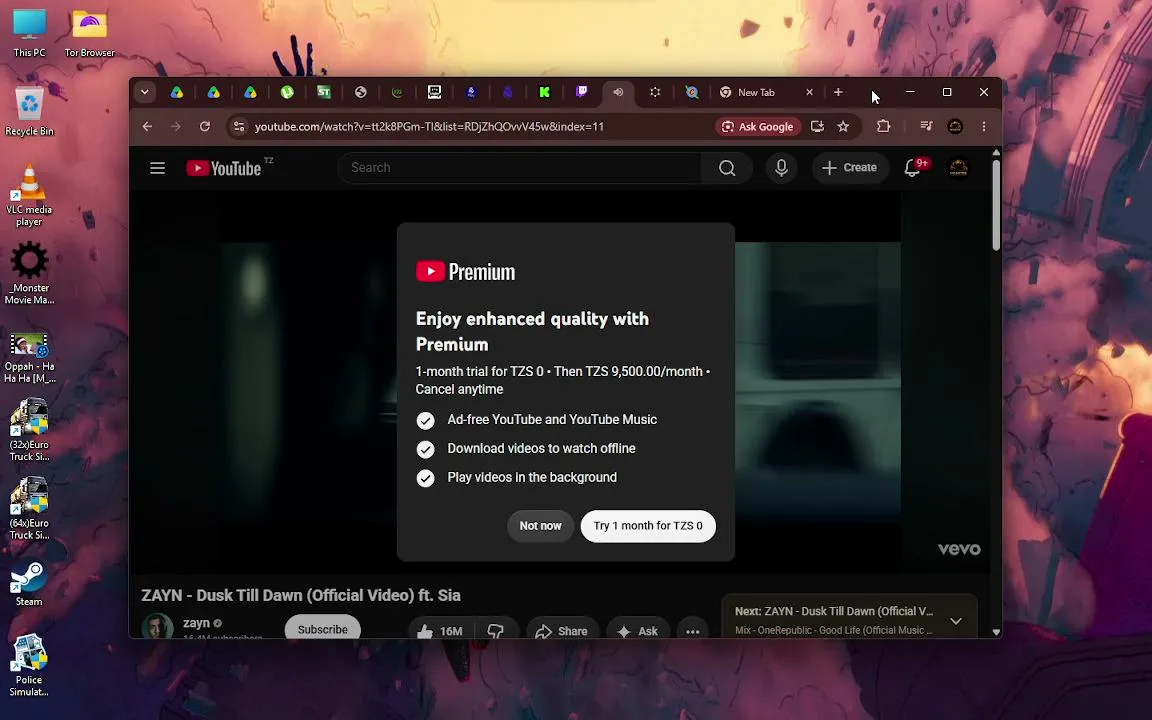Select VLC media player desktop shortcut
This screenshot has height=720, width=1152.
[x=29, y=195]
